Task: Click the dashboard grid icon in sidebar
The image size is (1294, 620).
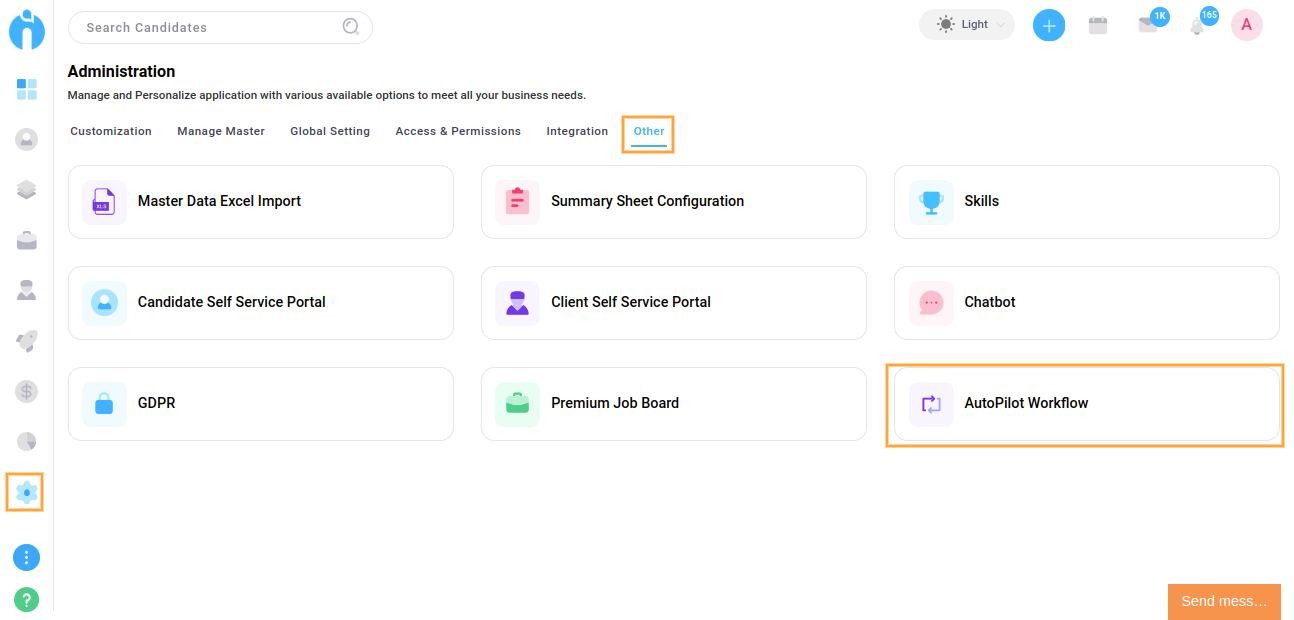Action: coord(27,90)
